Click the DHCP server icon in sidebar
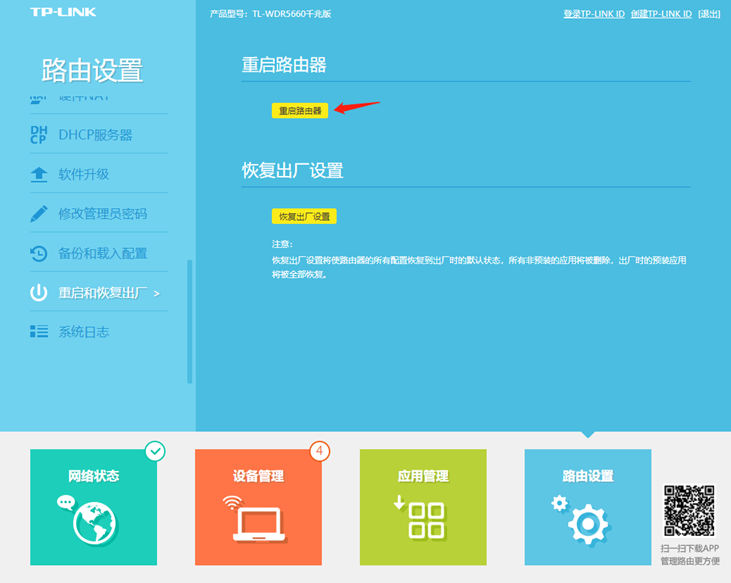This screenshot has height=583, width=731. tap(39, 135)
